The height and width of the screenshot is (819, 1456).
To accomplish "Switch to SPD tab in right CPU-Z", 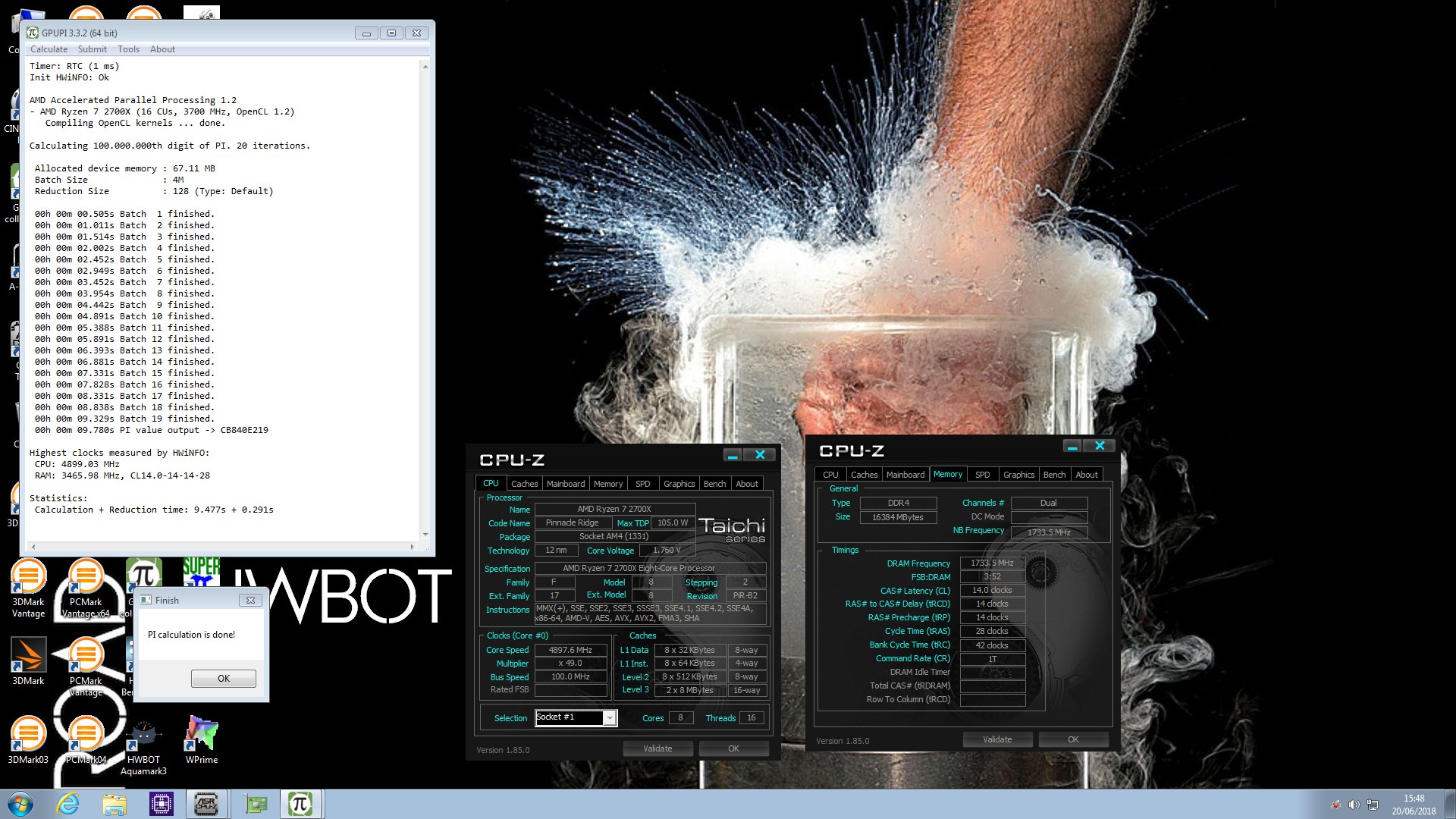I will tap(983, 475).
